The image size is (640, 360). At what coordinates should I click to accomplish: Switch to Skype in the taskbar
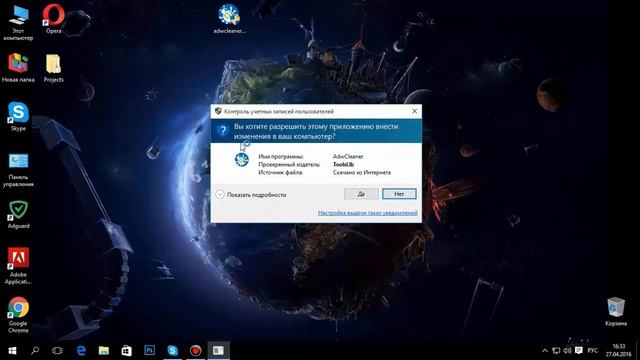click(172, 351)
